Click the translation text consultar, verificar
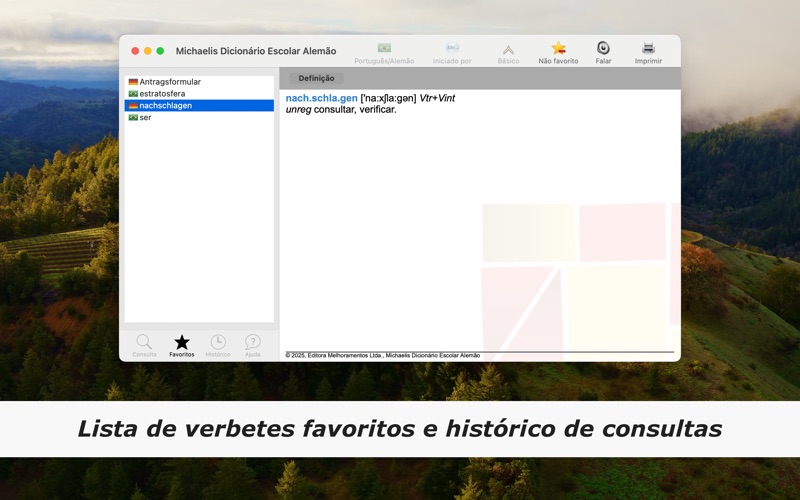The width and height of the screenshot is (800, 500). point(355,109)
